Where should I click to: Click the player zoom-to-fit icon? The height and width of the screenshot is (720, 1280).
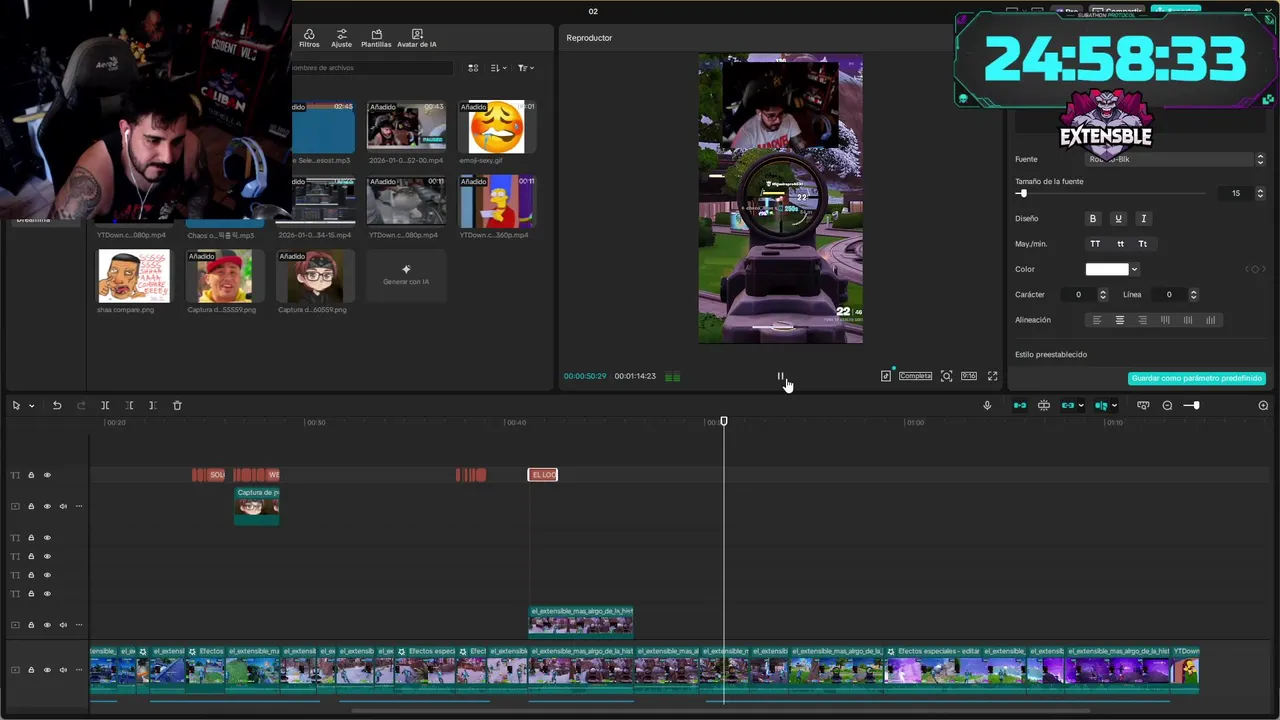click(946, 376)
